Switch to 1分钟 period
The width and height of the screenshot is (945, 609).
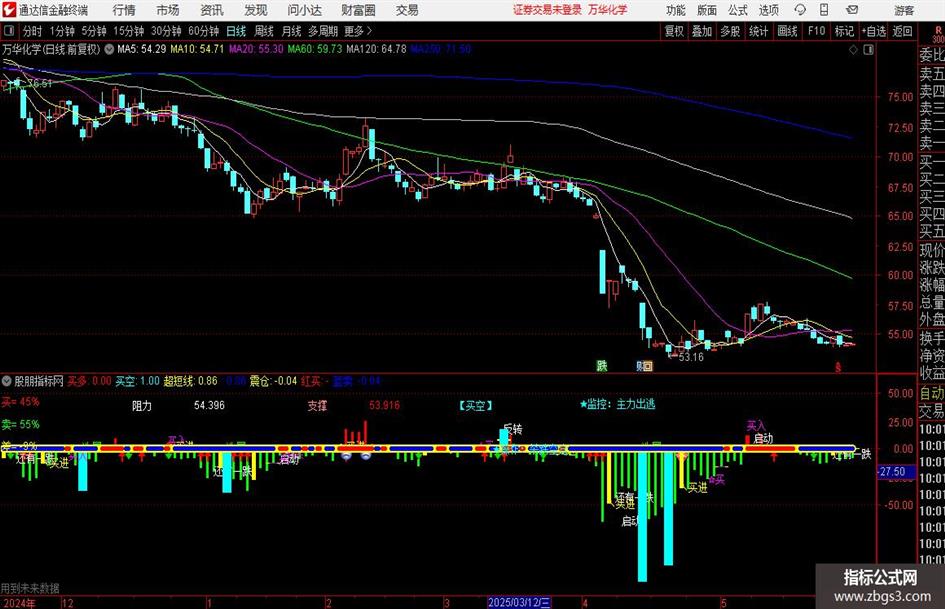click(62, 31)
